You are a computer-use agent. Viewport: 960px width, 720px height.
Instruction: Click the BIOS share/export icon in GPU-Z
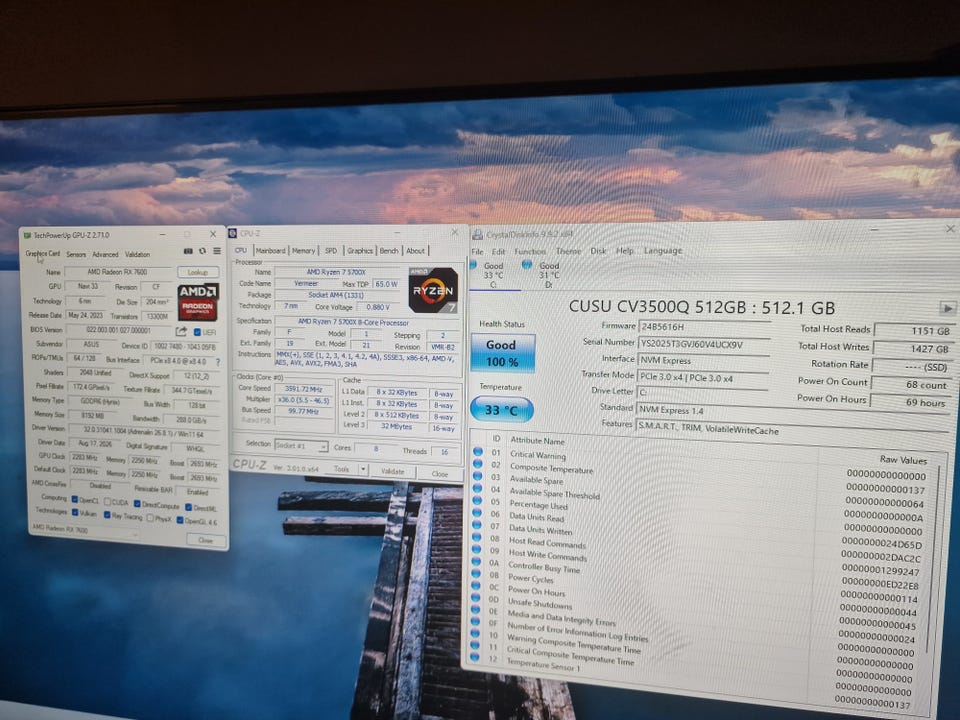pyautogui.click(x=181, y=331)
